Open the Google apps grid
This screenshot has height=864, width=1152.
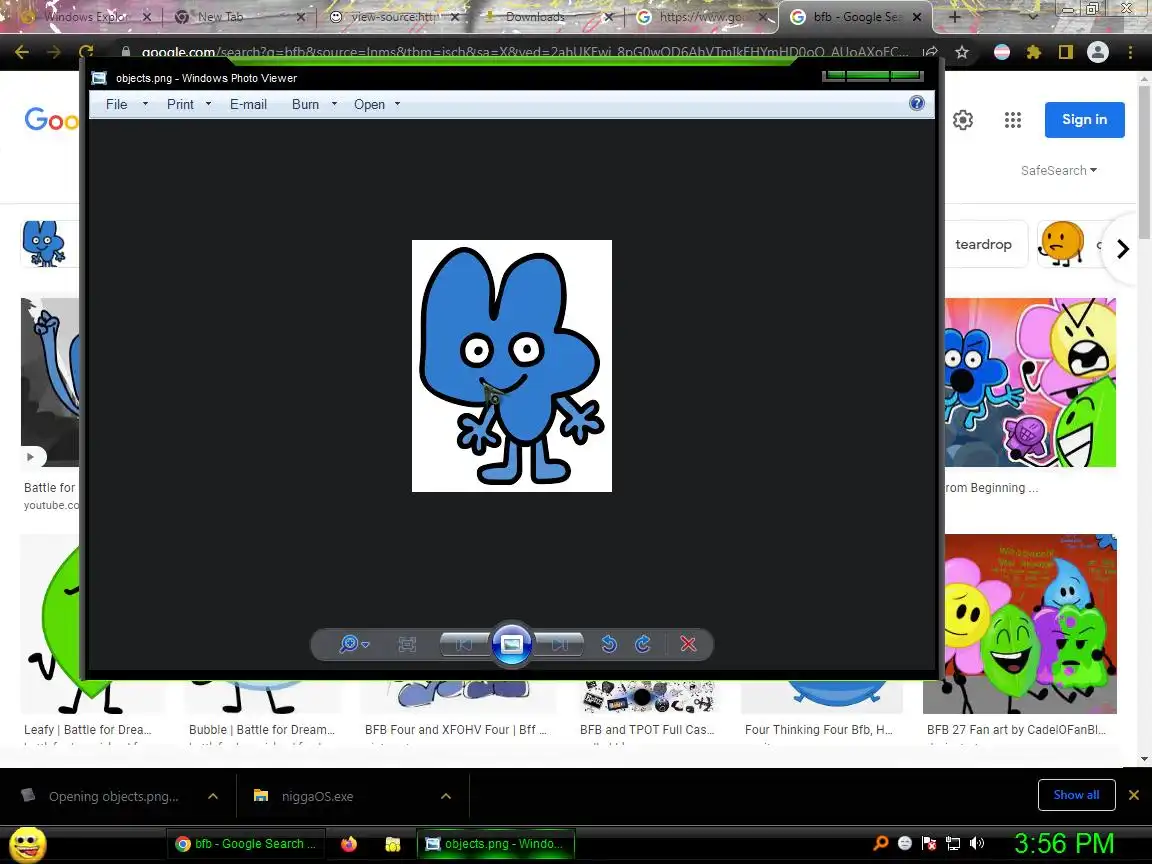(x=1012, y=120)
